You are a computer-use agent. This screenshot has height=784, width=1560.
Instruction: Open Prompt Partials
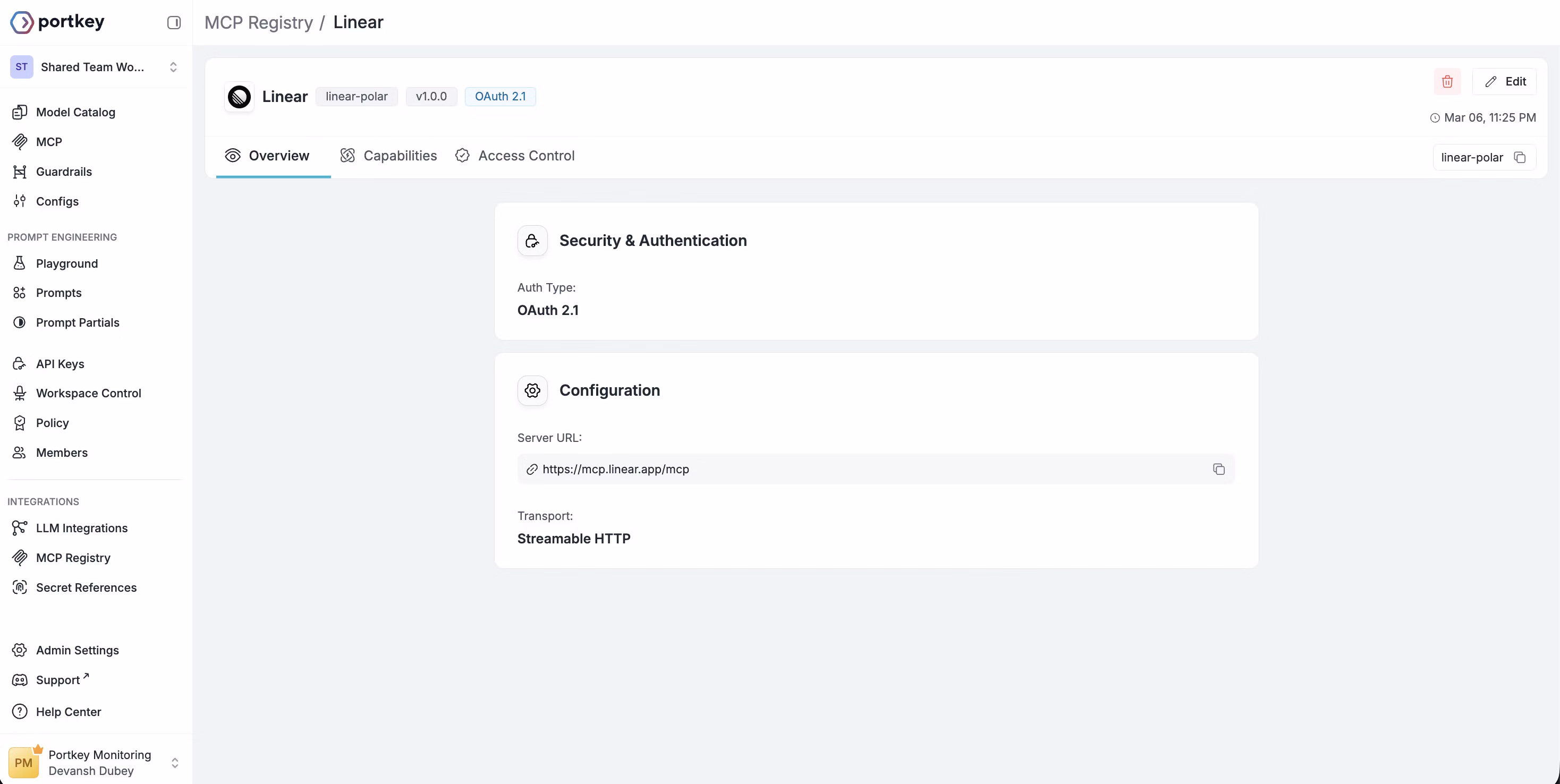[x=78, y=322]
